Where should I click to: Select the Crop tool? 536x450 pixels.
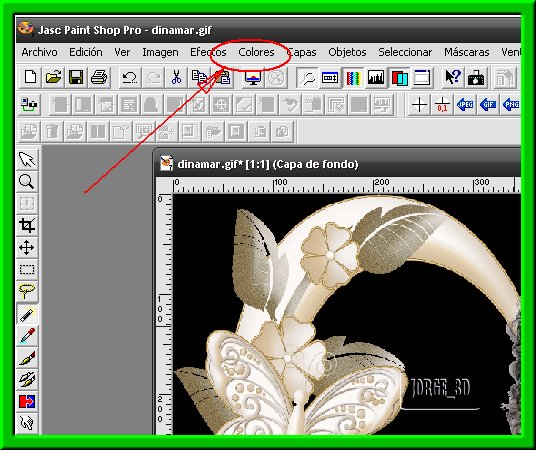tap(27, 225)
